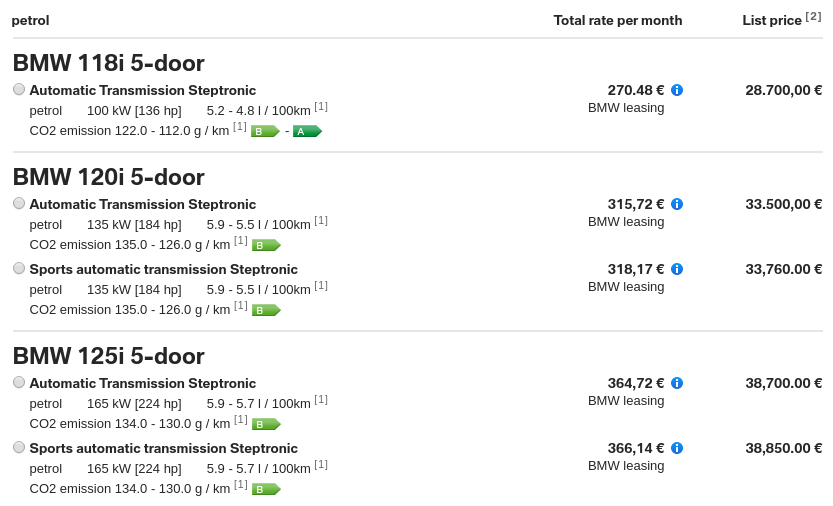Click Total rate per month column header
This screenshot has width=833, height=506.
pos(617,20)
